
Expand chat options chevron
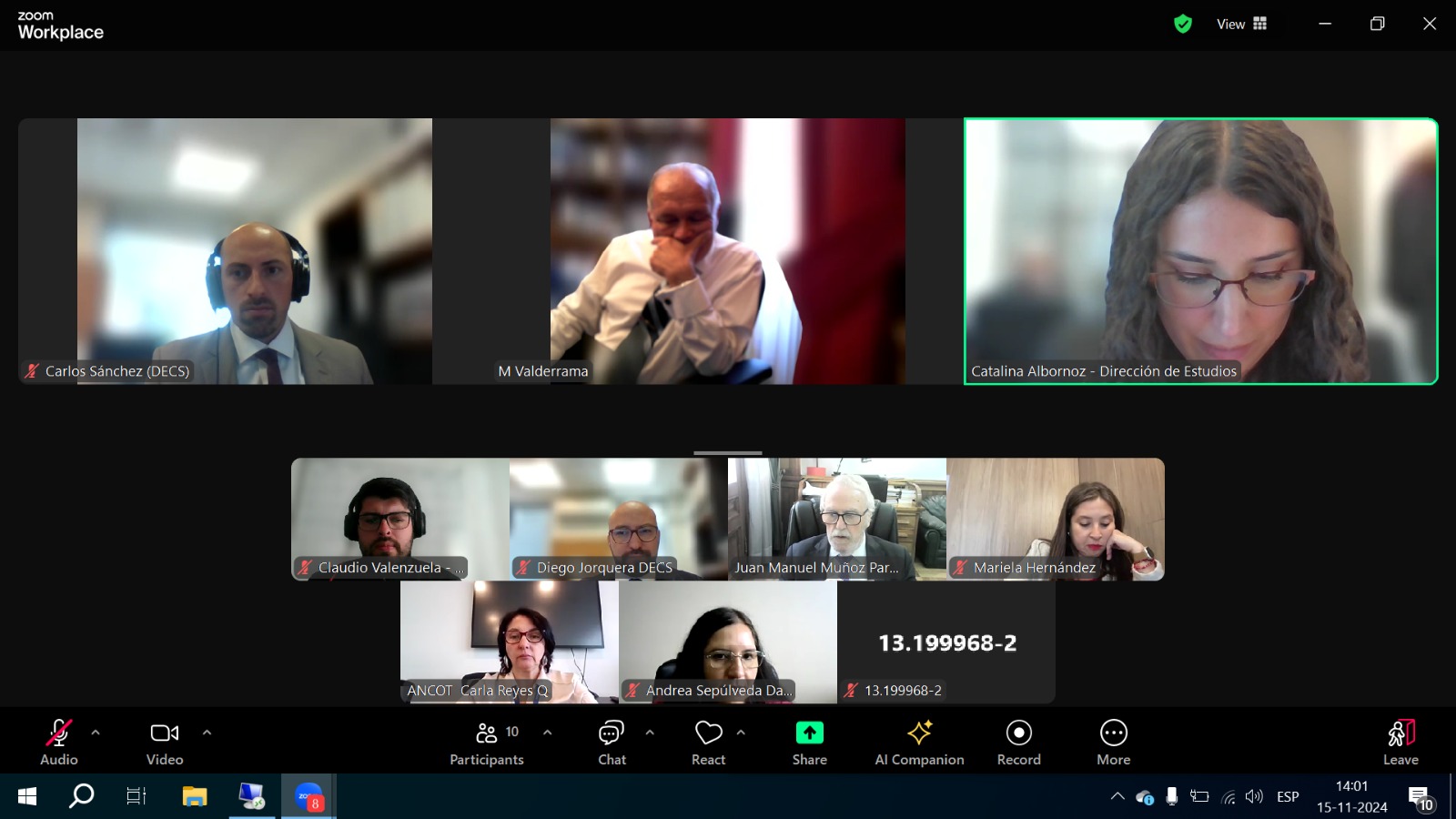coord(650,733)
